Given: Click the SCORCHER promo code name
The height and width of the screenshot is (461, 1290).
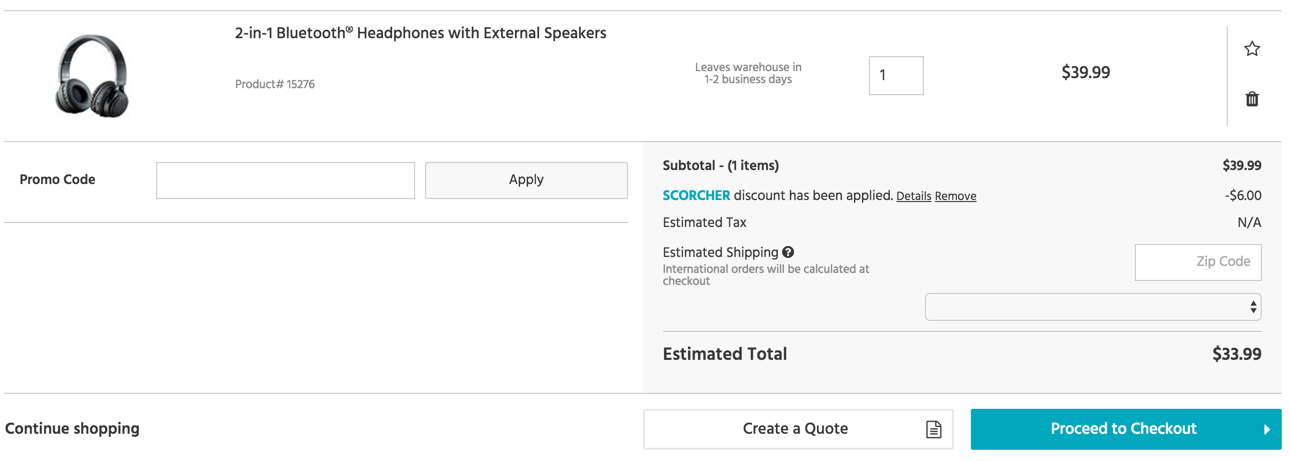Looking at the screenshot, I should click(x=696, y=196).
